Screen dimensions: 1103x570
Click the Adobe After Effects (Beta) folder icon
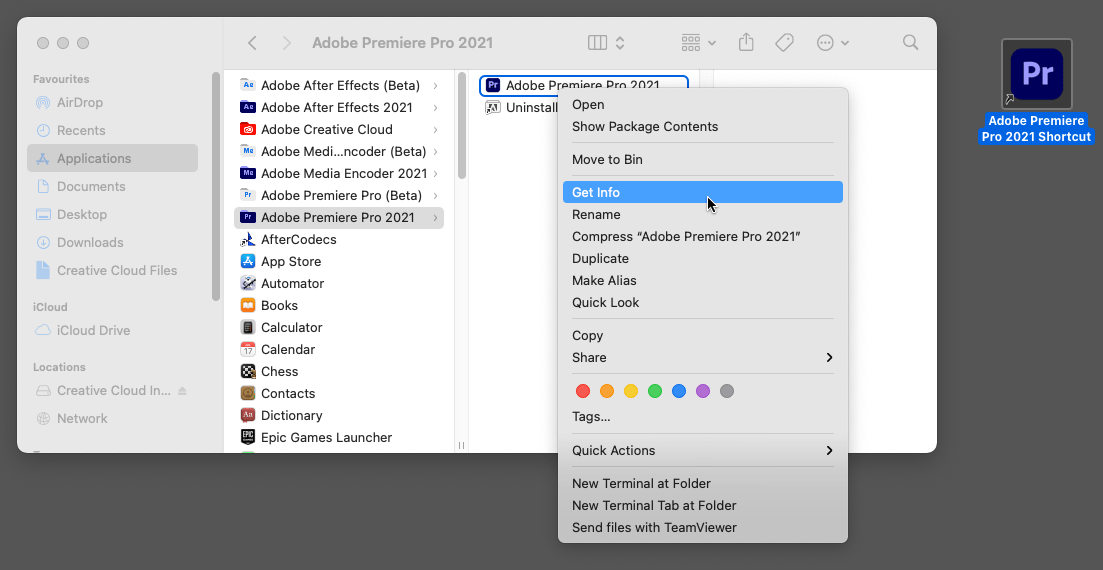tap(248, 85)
